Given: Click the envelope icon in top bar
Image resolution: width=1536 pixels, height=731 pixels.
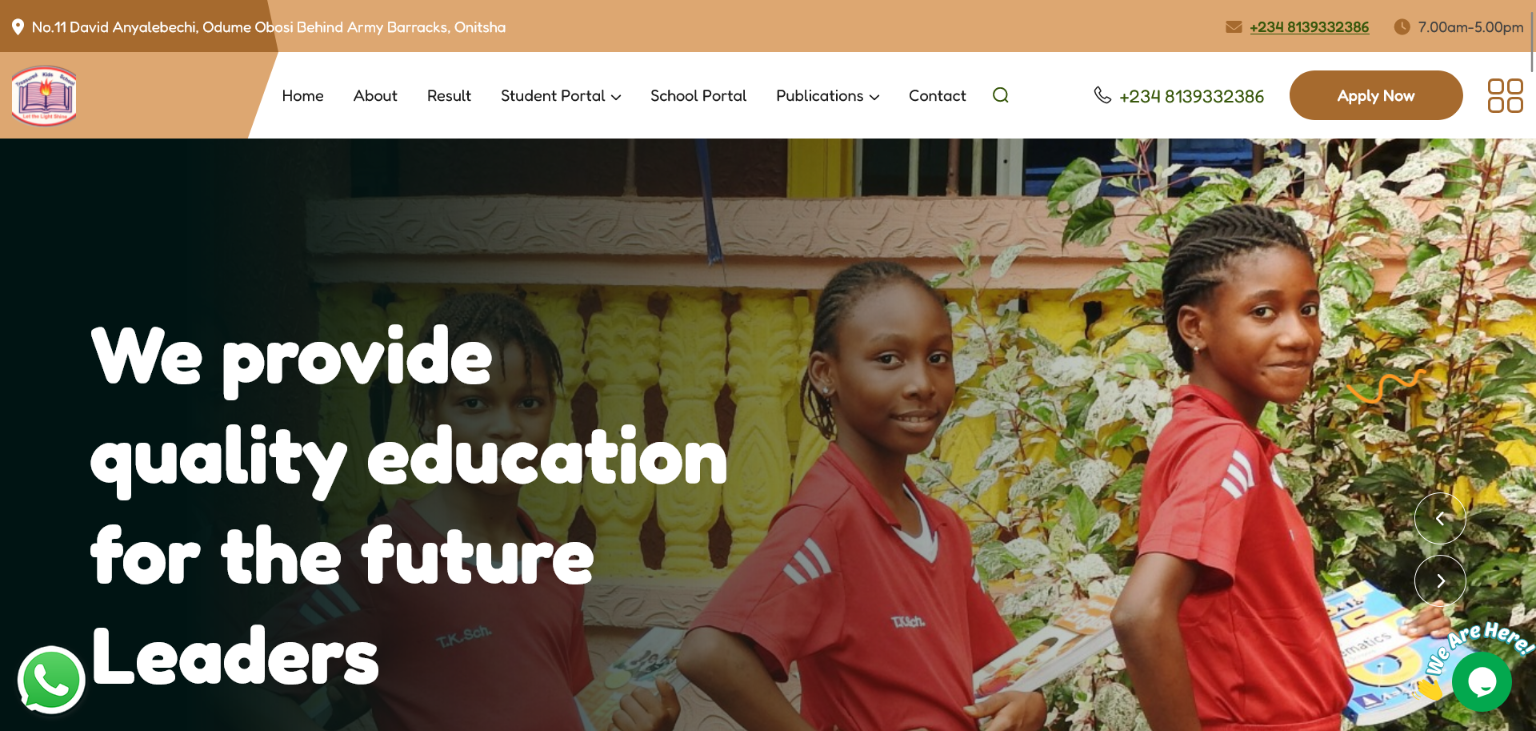Looking at the screenshot, I should click(x=1234, y=27).
